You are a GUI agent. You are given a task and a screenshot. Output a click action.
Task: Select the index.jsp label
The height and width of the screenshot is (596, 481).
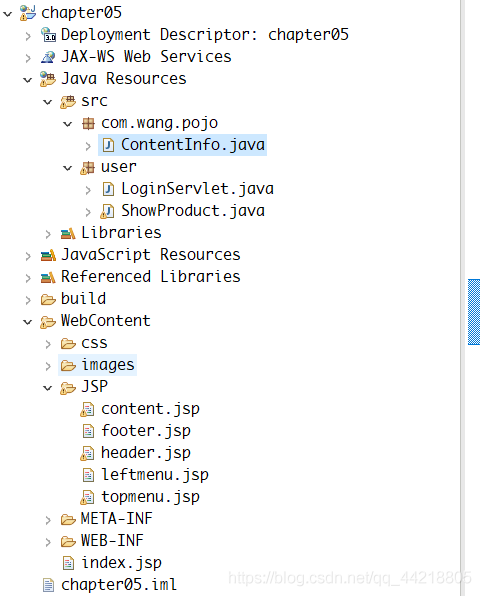click(x=121, y=563)
